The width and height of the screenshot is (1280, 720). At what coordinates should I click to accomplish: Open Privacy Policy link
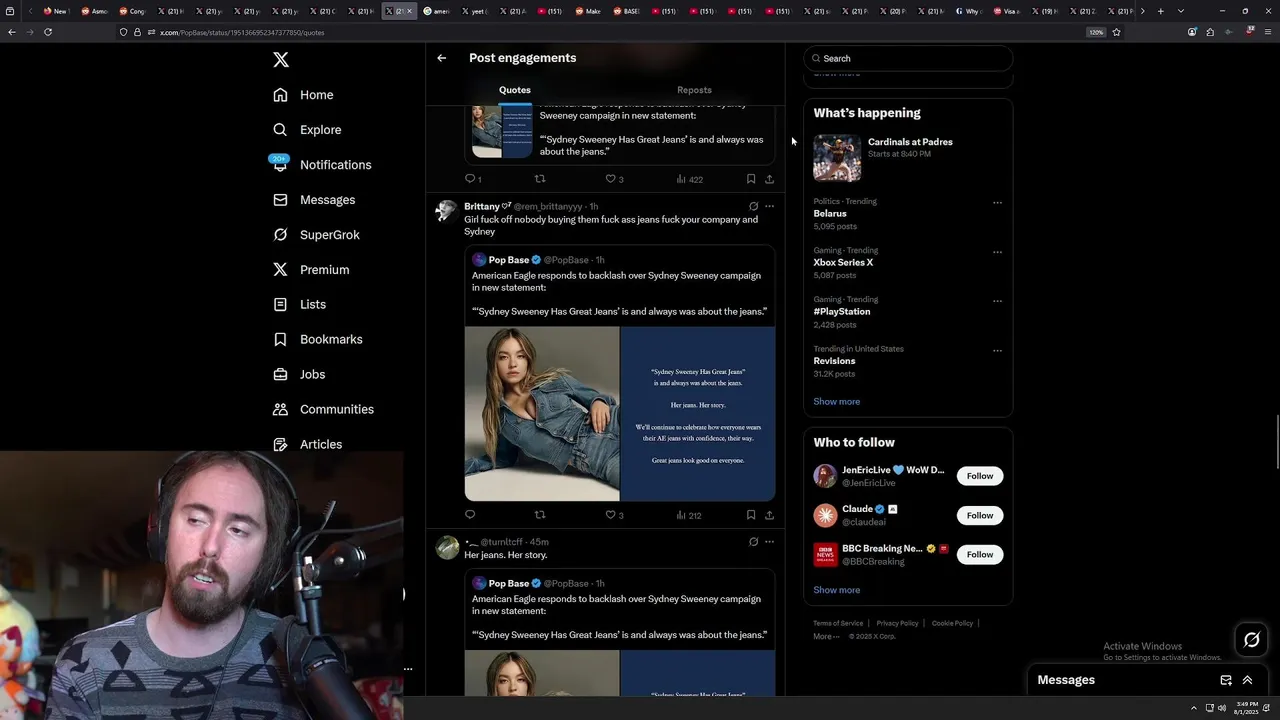pyautogui.click(x=897, y=623)
